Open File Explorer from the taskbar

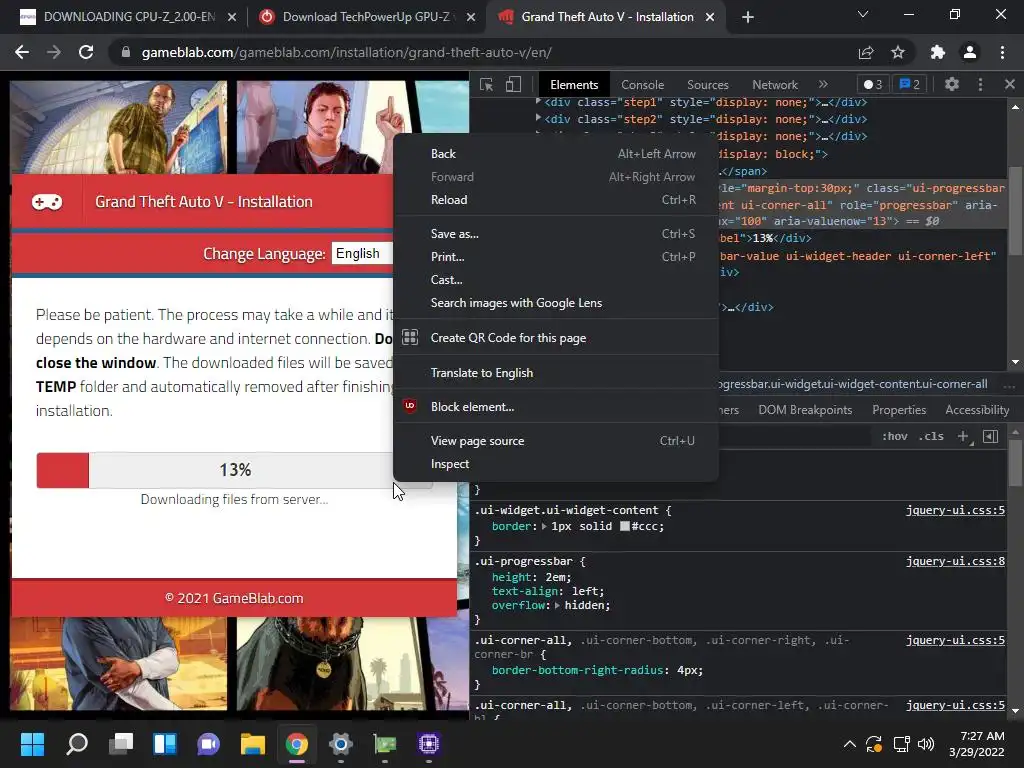(x=253, y=744)
